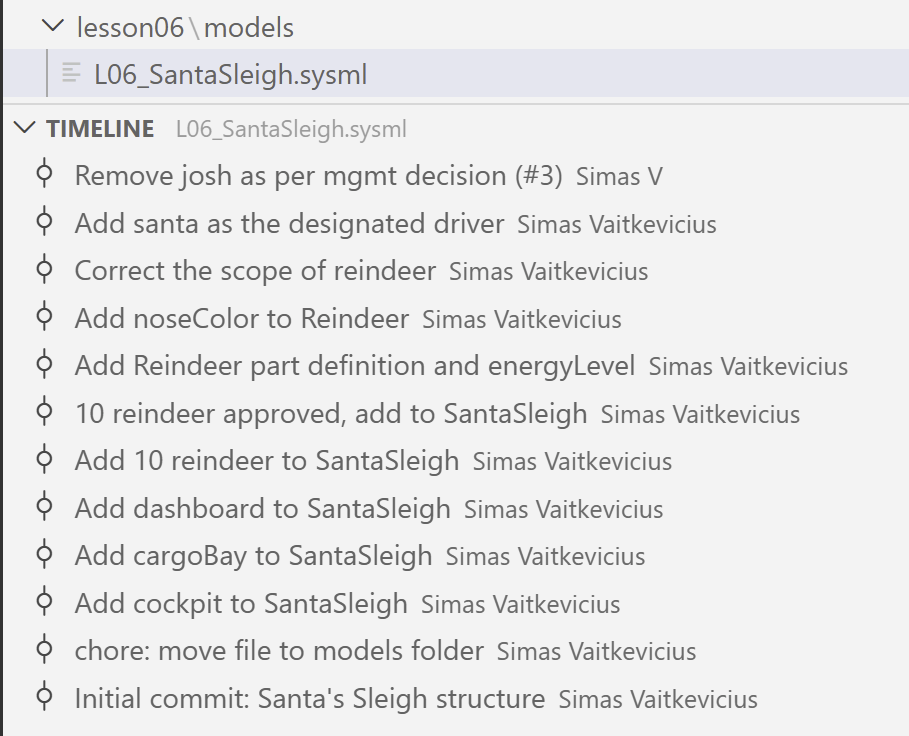The height and width of the screenshot is (736, 909).
Task: Select the 'Remove josh as per mgmt decision (#3)' commit
Action: point(318,176)
